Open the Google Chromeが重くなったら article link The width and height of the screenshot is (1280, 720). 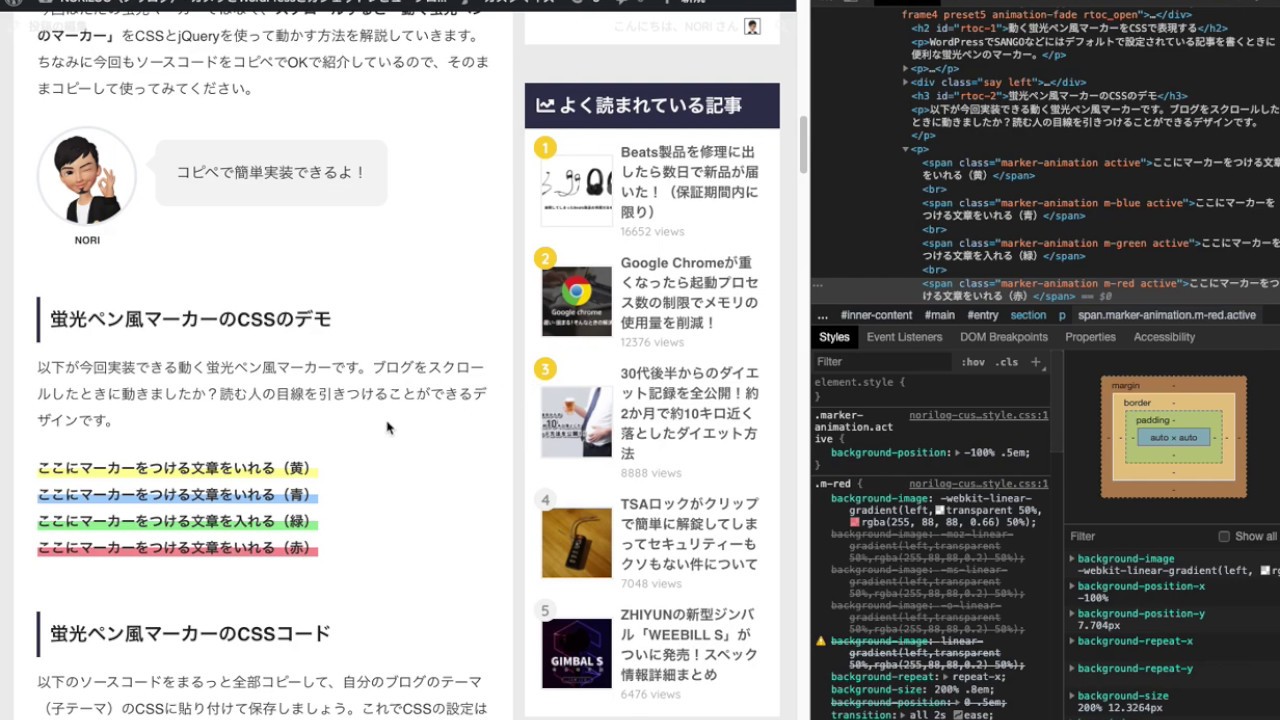(x=689, y=292)
